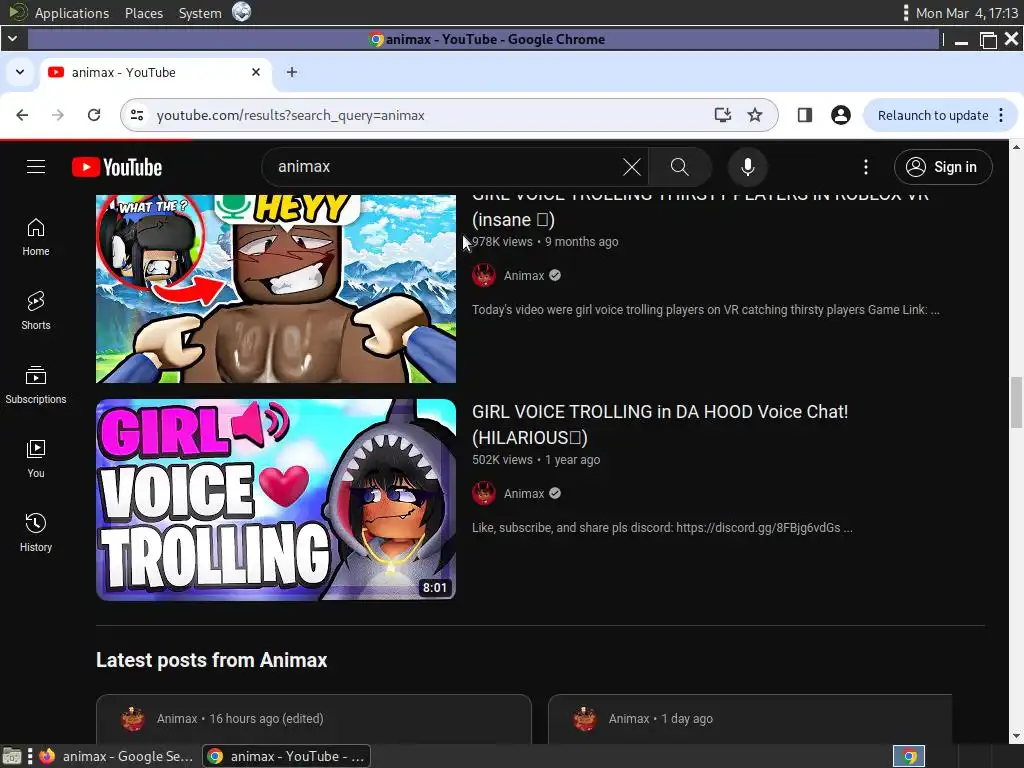Click the description mentioning discord.gg link
The image size is (1024, 768).
tap(662, 528)
